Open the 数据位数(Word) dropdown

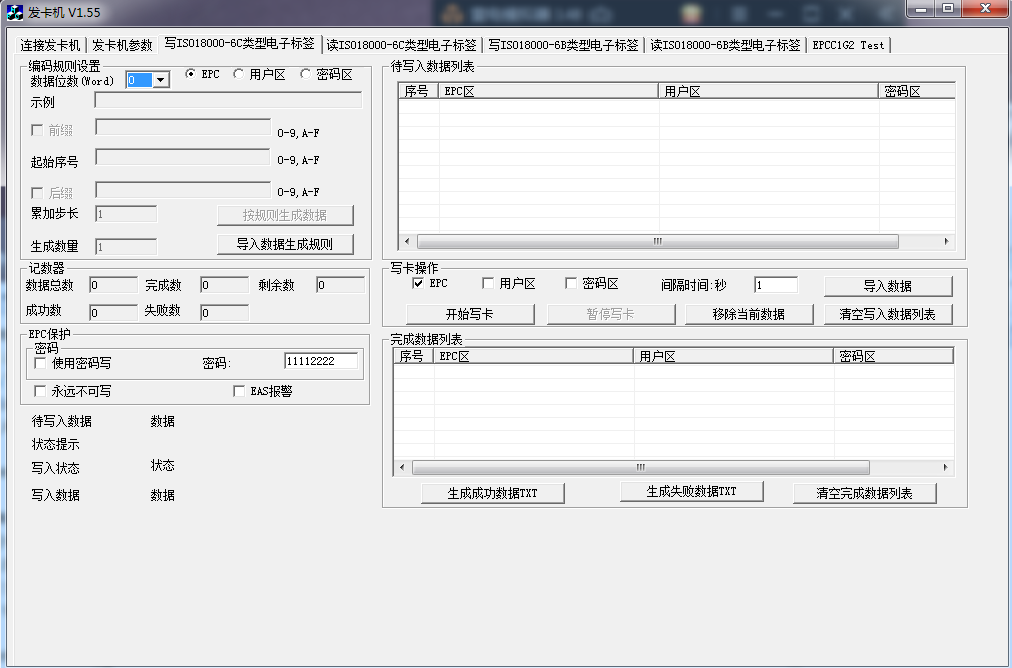pyautogui.click(x=161, y=80)
